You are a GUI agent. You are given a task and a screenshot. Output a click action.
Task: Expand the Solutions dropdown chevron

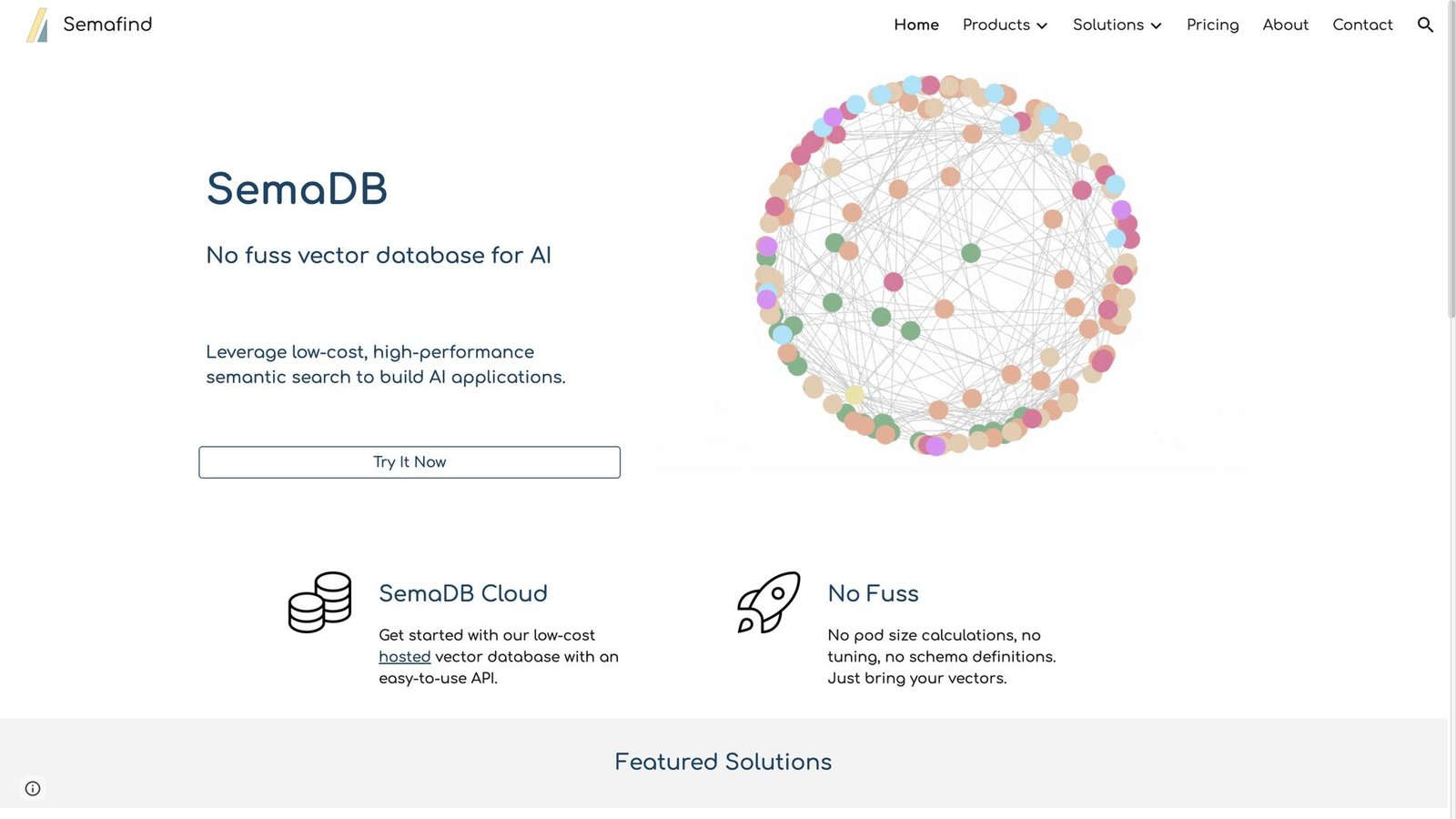tap(1156, 25)
